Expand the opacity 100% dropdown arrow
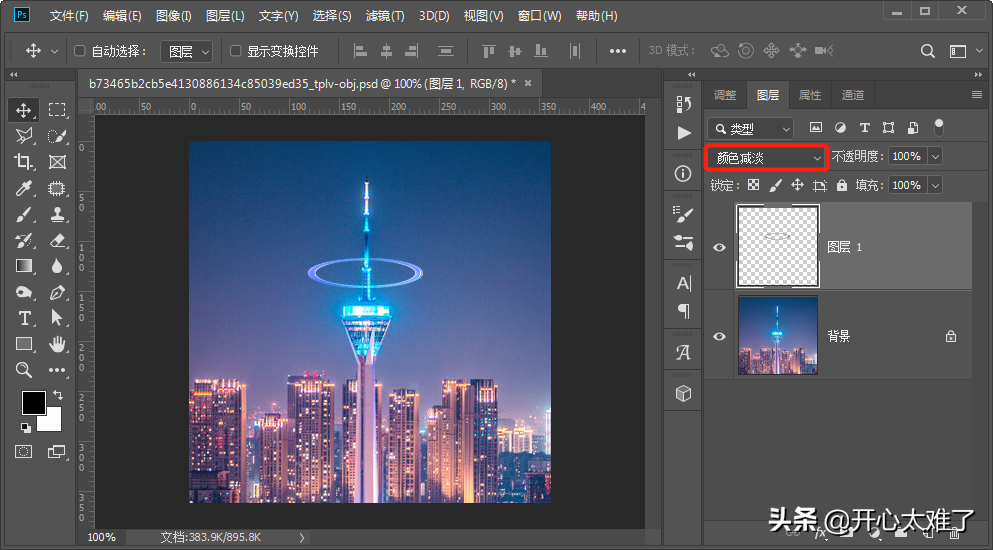993x550 pixels. click(935, 157)
